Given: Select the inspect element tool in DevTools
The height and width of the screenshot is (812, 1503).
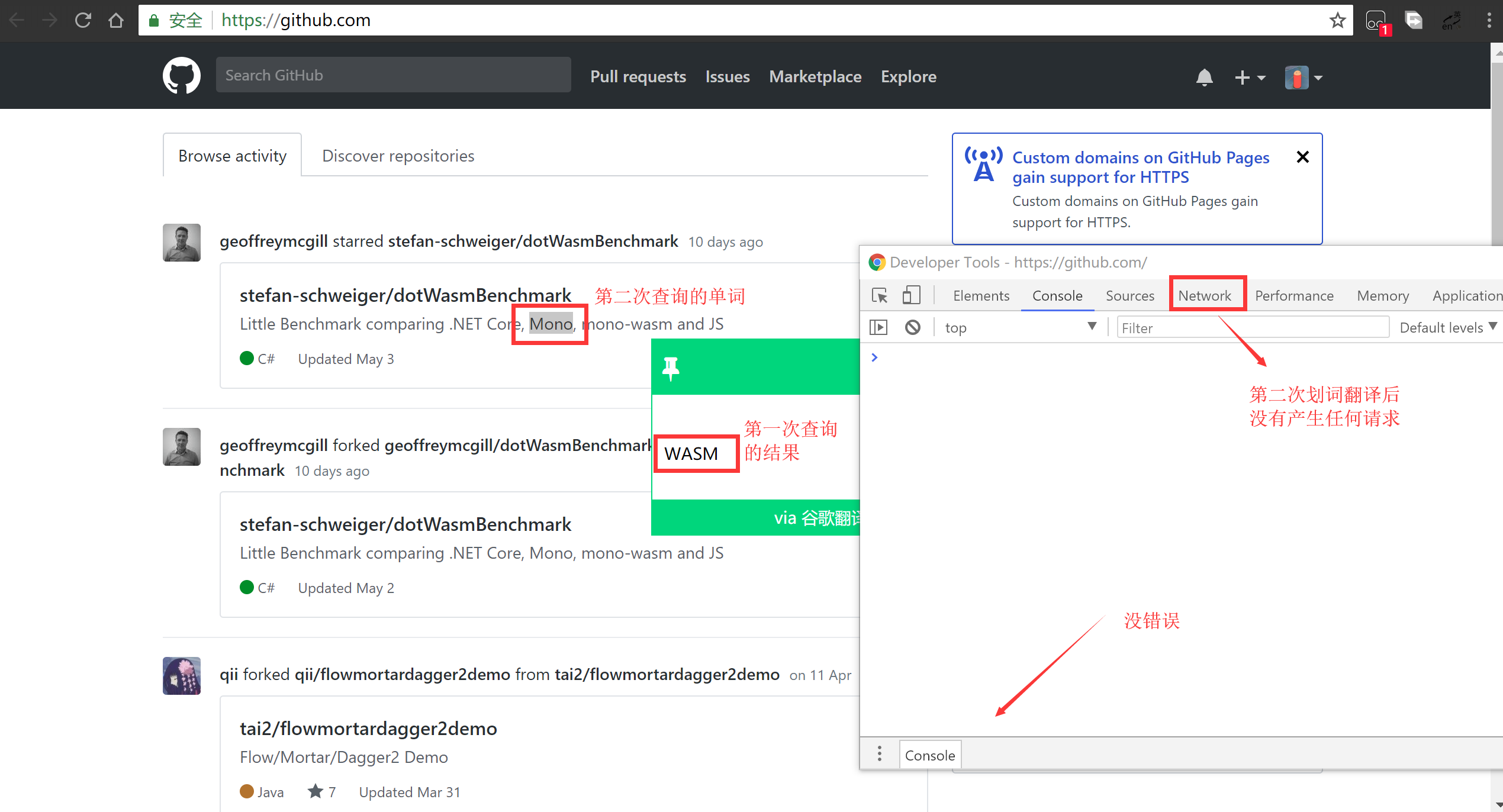Looking at the screenshot, I should [880, 295].
